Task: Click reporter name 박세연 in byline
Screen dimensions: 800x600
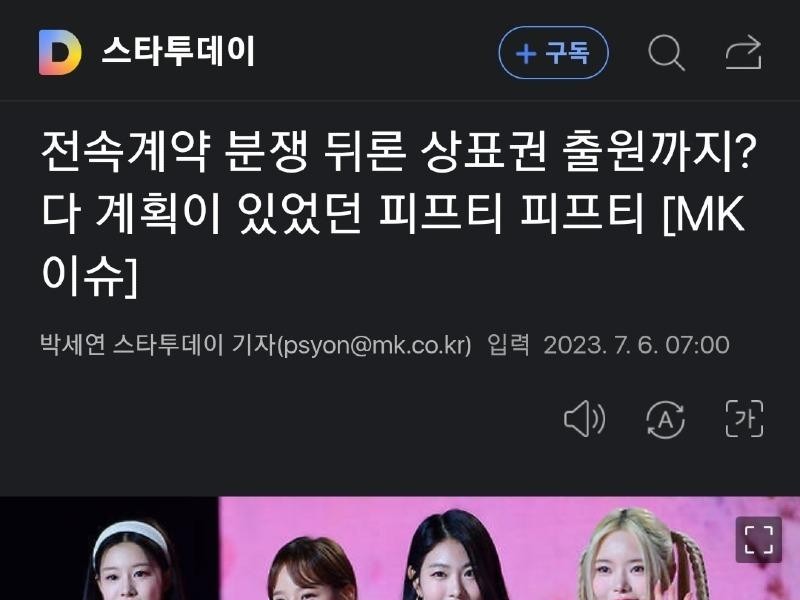Action: (x=72, y=345)
